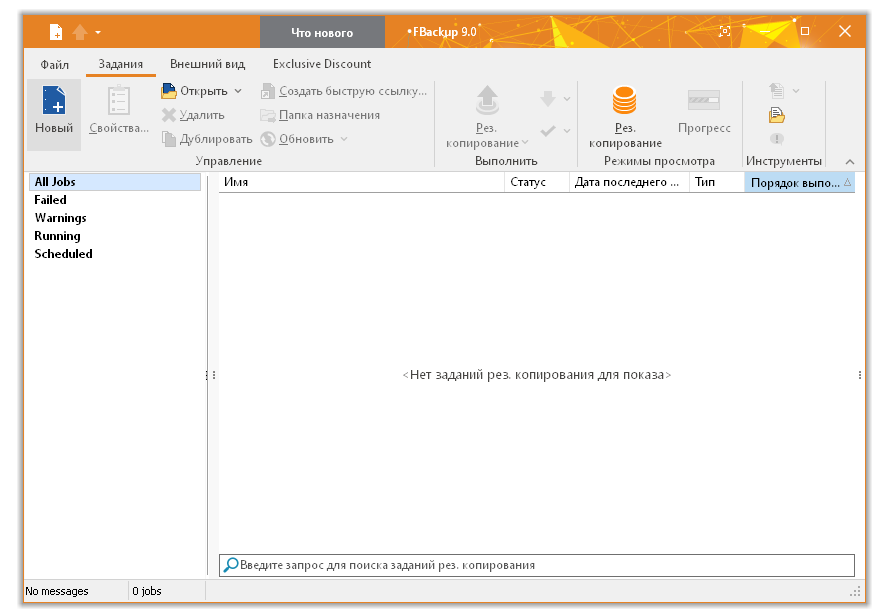Screen dimensions: 881x611
Task: Switch to the Задания tab
Action: click(x=121, y=64)
